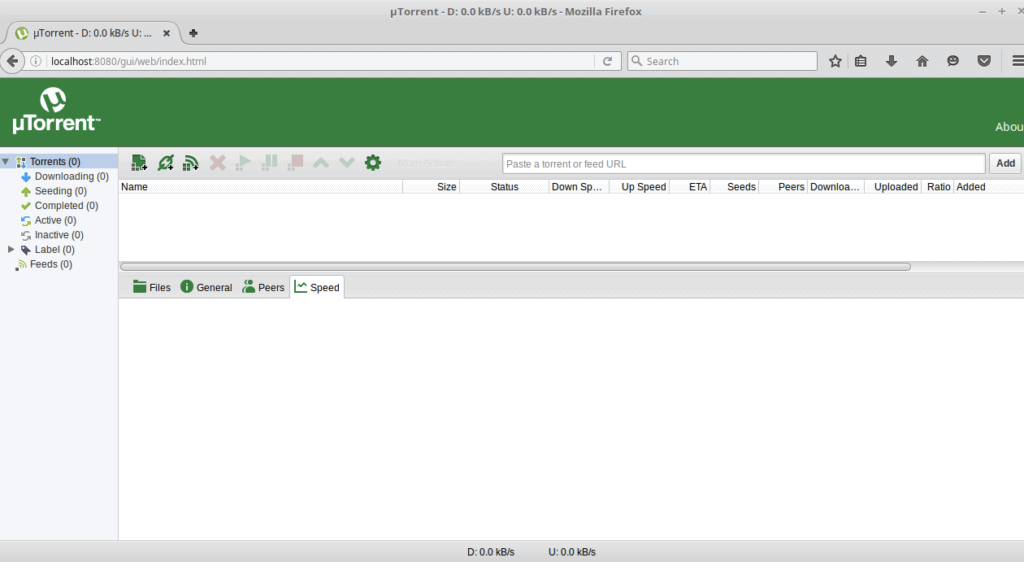Image resolution: width=1024 pixels, height=562 pixels.
Task: Expand the Label tree arrow
Action: coord(11,249)
